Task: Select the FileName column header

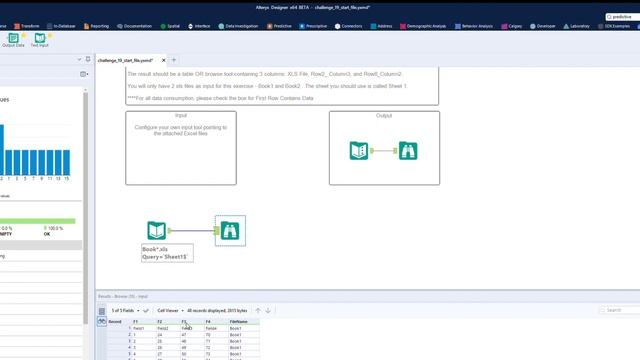Action: [244, 322]
